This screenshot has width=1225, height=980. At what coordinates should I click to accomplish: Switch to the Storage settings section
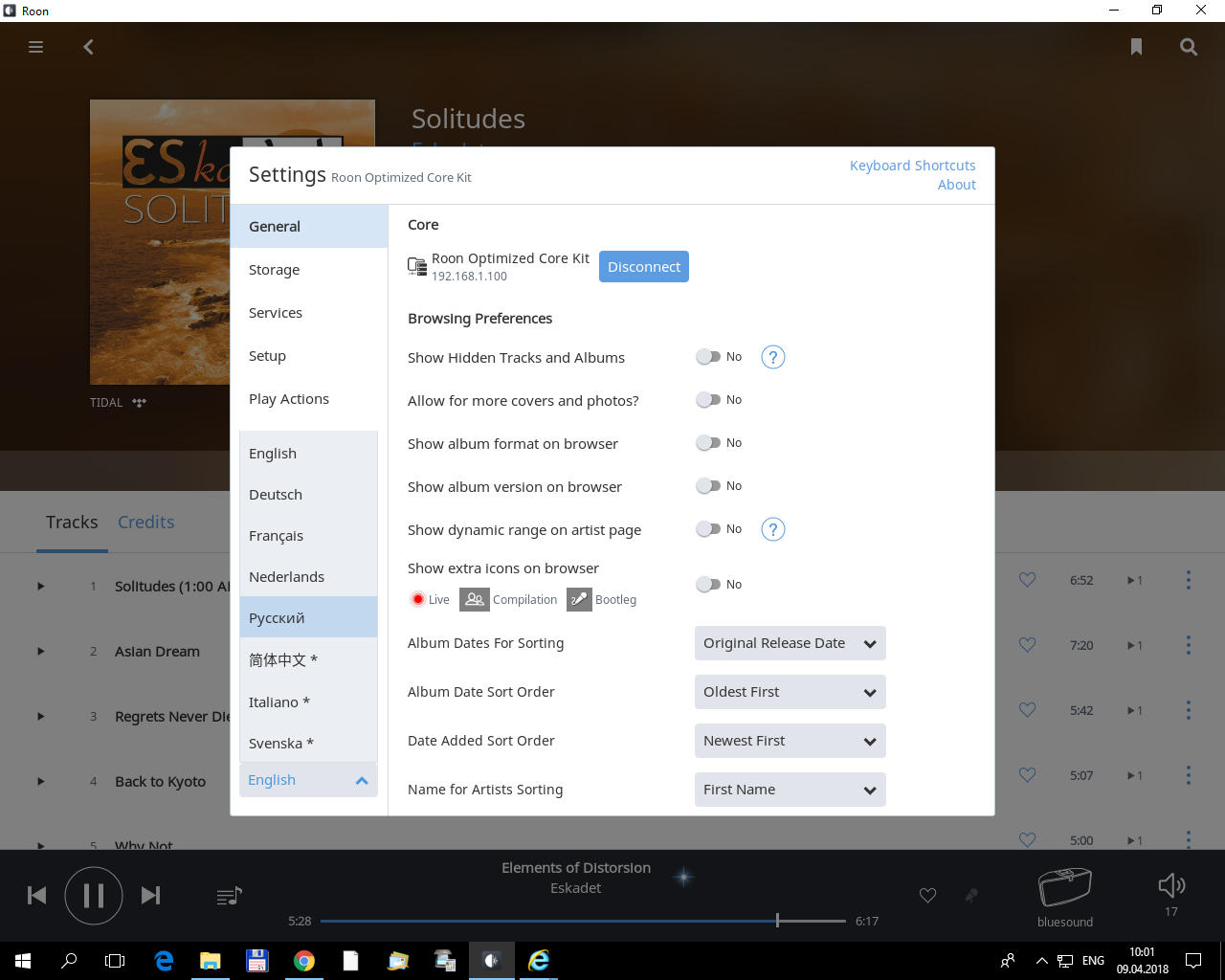[x=275, y=270]
